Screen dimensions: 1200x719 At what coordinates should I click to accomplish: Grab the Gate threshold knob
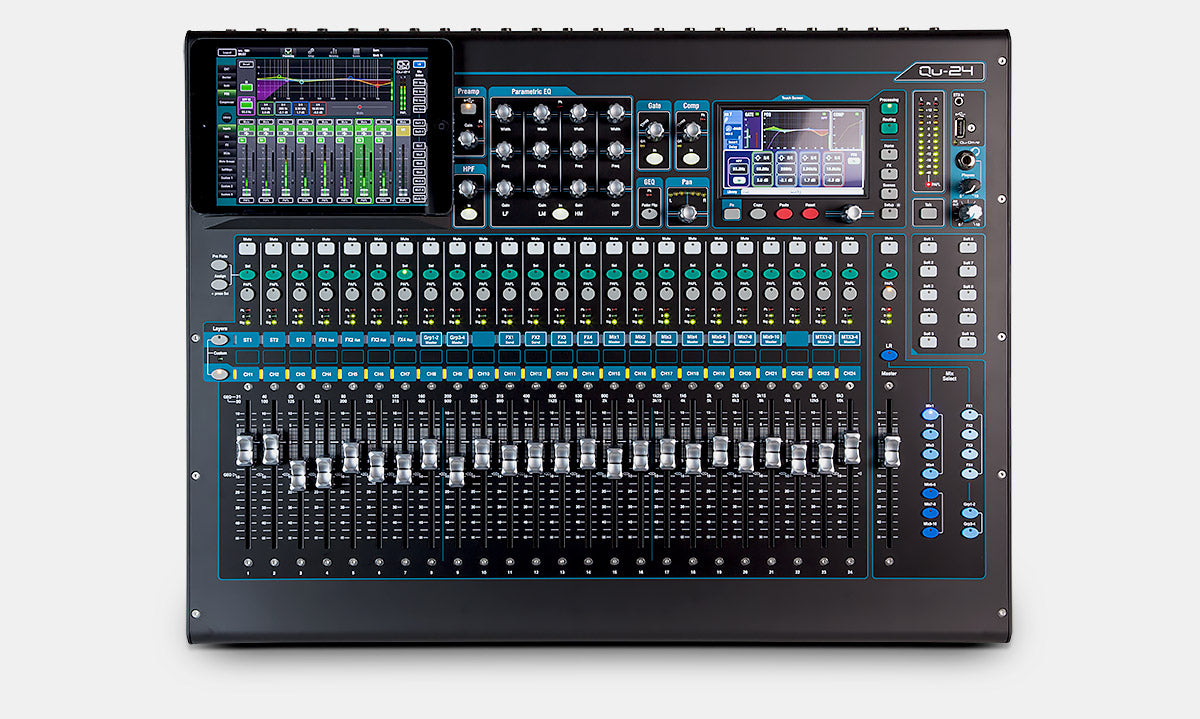pyautogui.click(x=654, y=129)
